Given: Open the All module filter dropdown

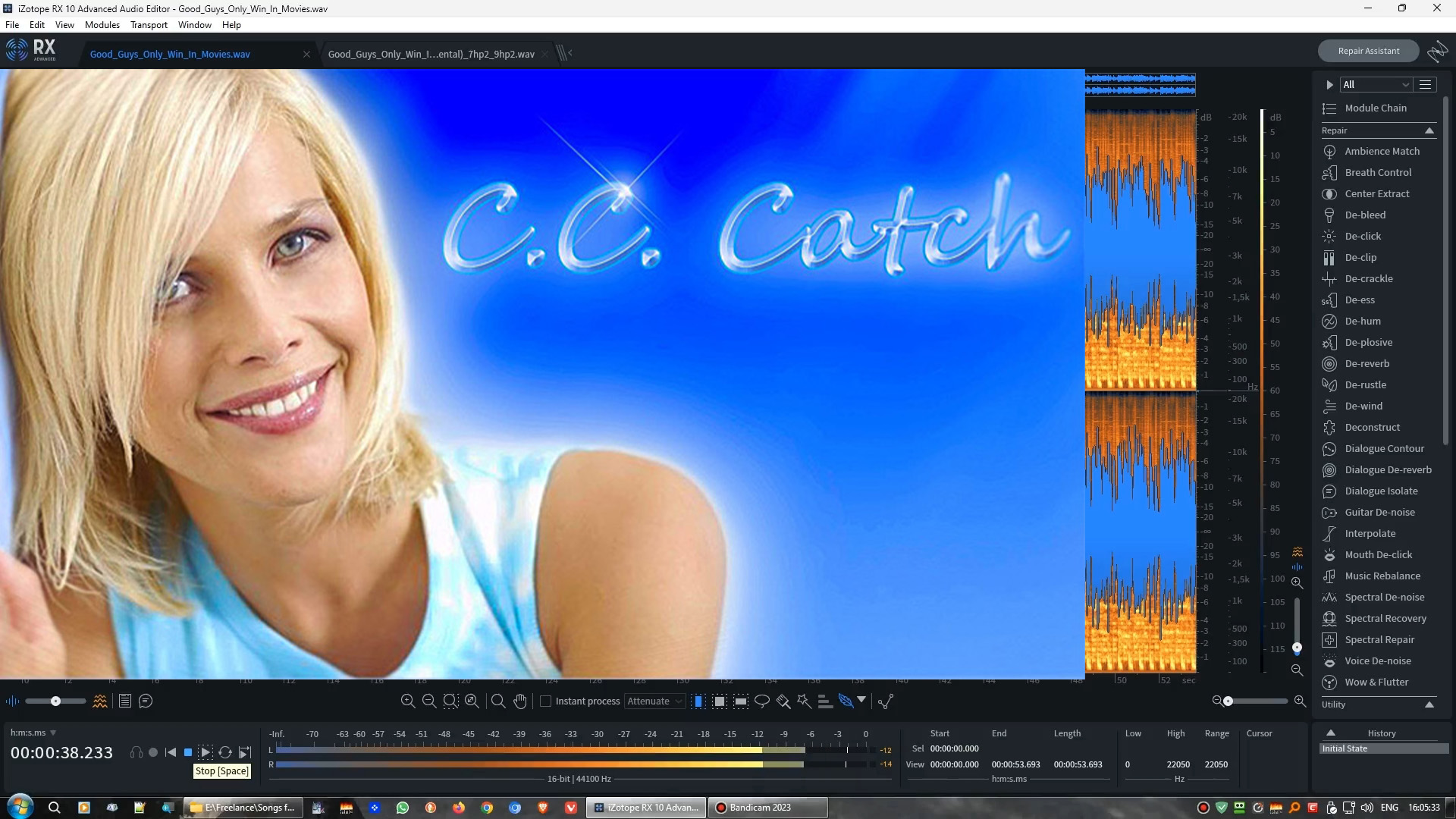Looking at the screenshot, I should pos(1375,85).
